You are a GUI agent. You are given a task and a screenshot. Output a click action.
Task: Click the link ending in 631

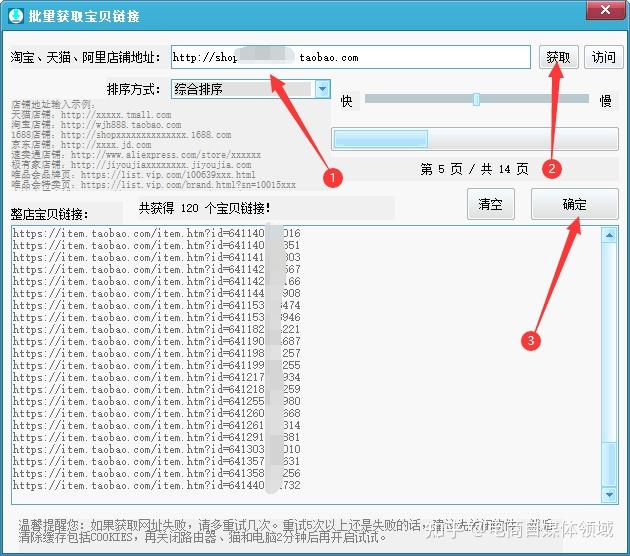point(157,461)
